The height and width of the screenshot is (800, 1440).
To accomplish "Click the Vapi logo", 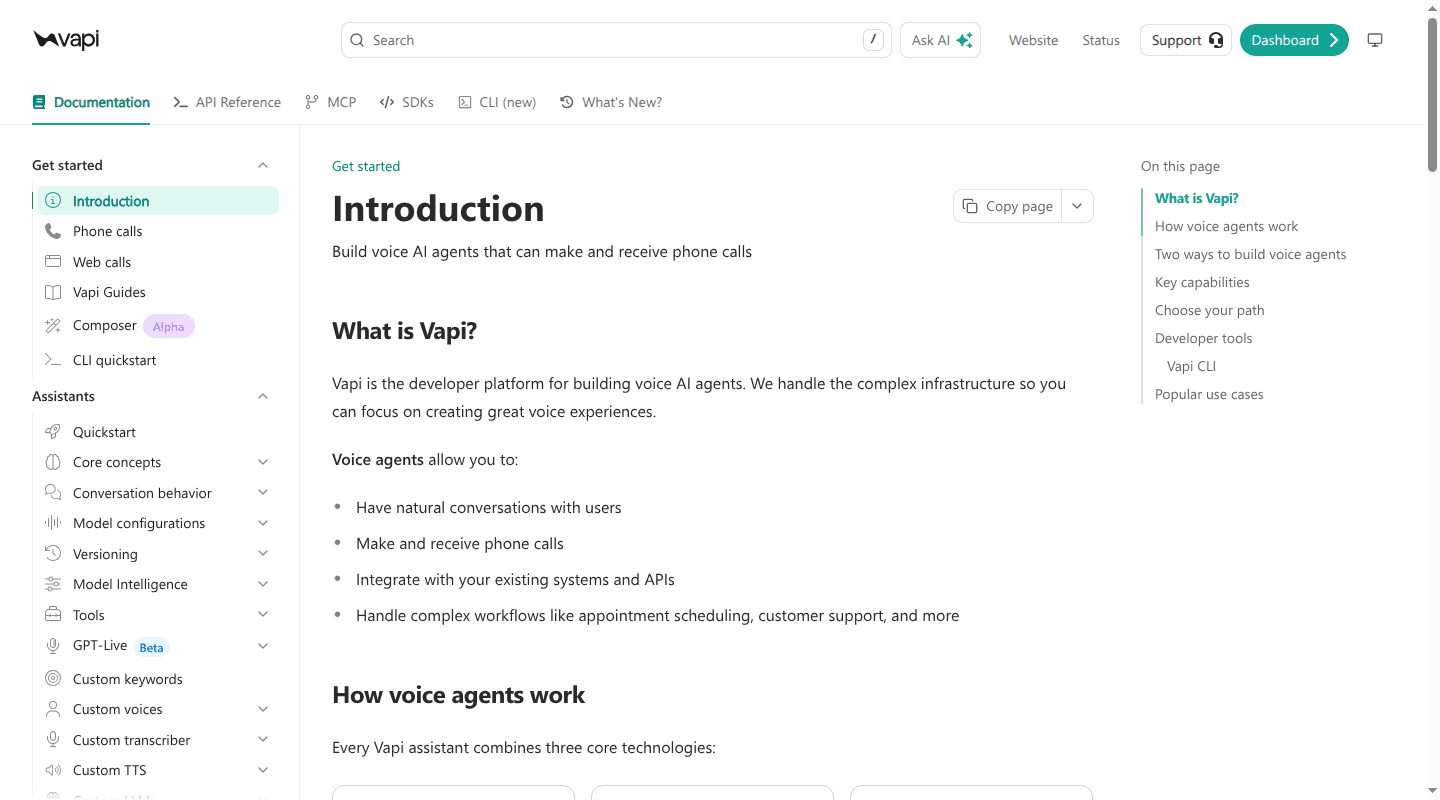I will coord(66,40).
